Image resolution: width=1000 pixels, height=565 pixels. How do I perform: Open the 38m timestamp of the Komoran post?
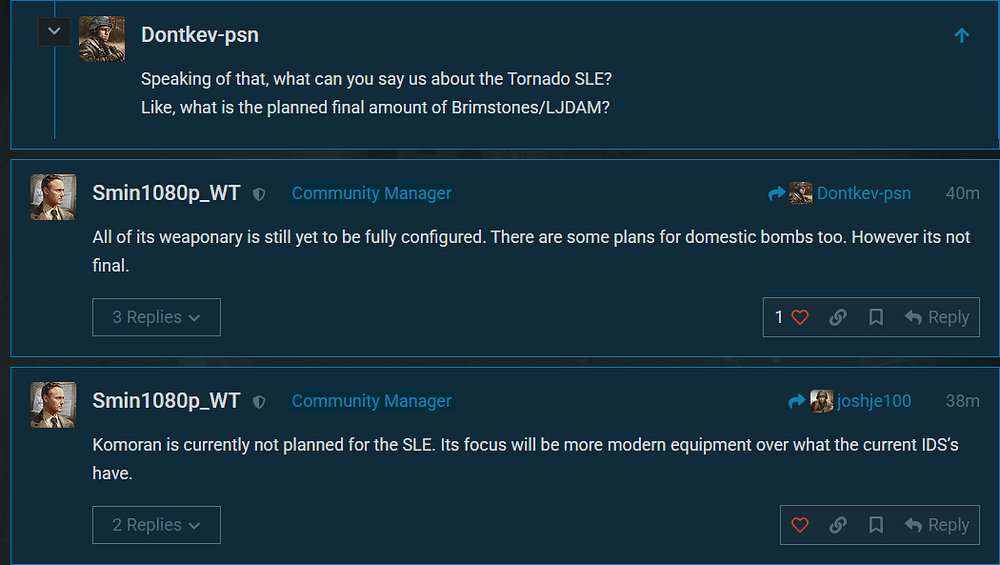pos(962,401)
